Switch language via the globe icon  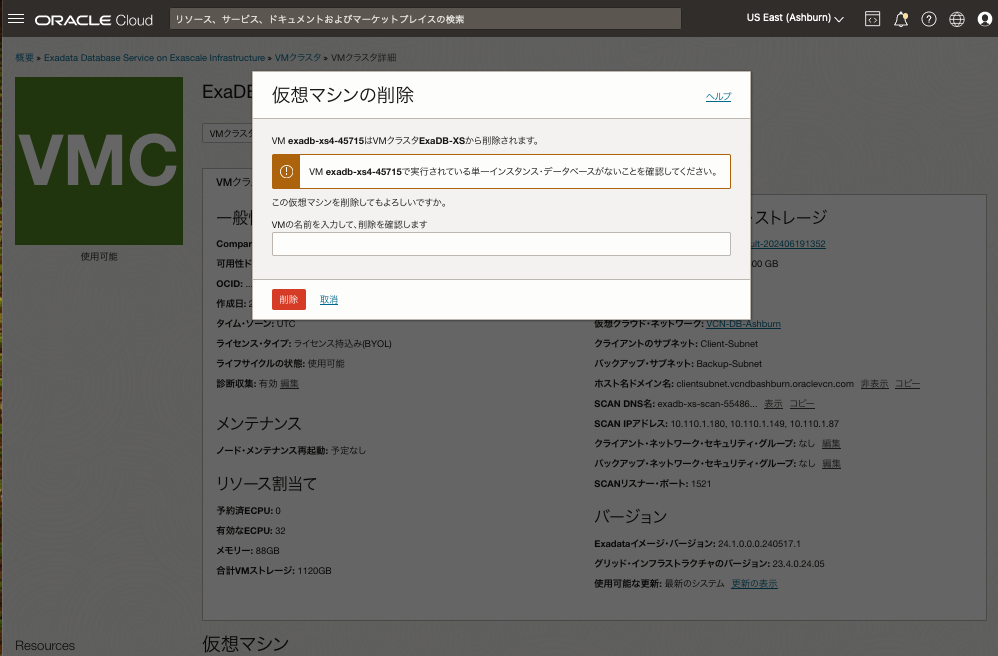coord(956,18)
